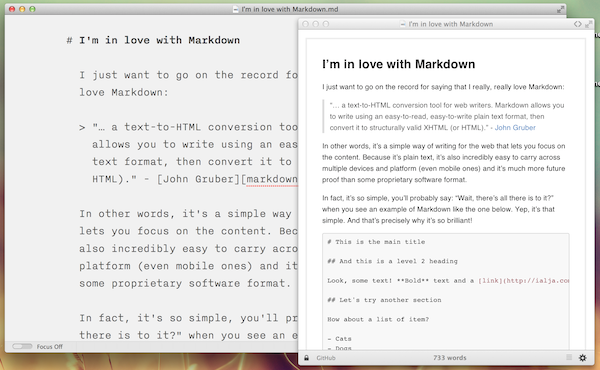Open the preview settings gear menu
The width and height of the screenshot is (600, 370).
582,358
